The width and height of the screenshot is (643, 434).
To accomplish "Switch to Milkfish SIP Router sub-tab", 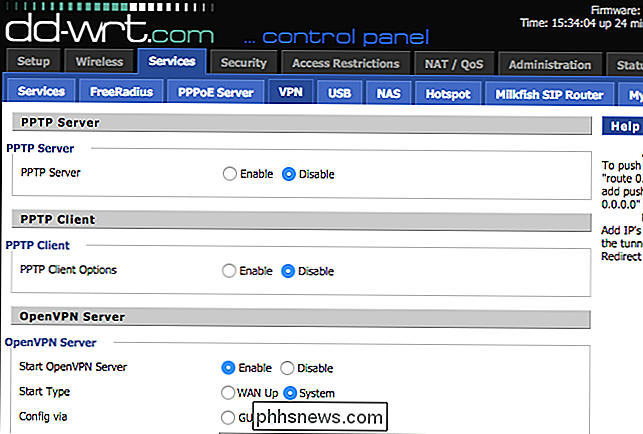I will pos(549,95).
